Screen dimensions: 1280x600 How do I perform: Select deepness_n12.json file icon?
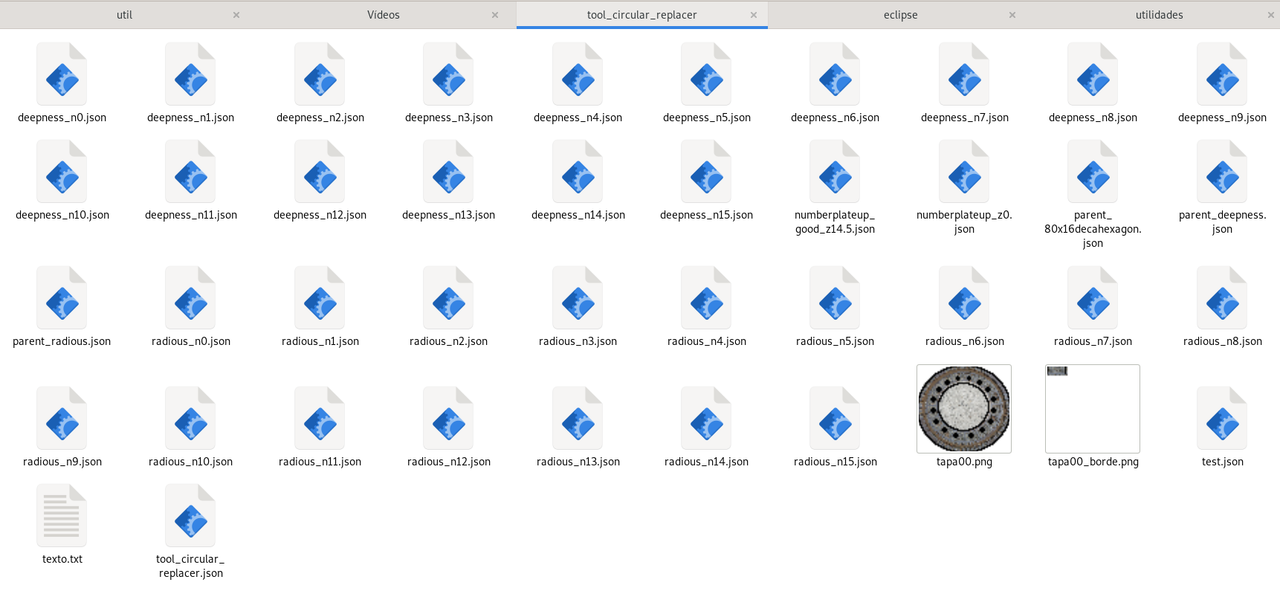pos(320,171)
